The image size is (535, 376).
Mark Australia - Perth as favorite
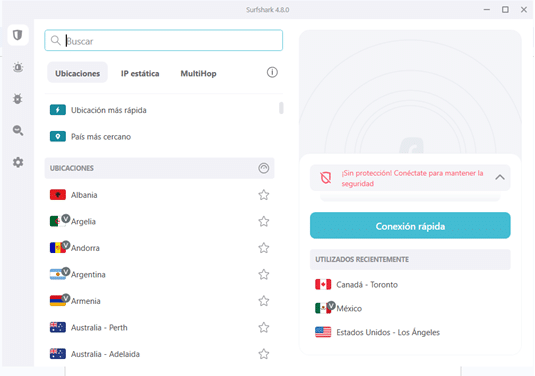click(x=263, y=328)
